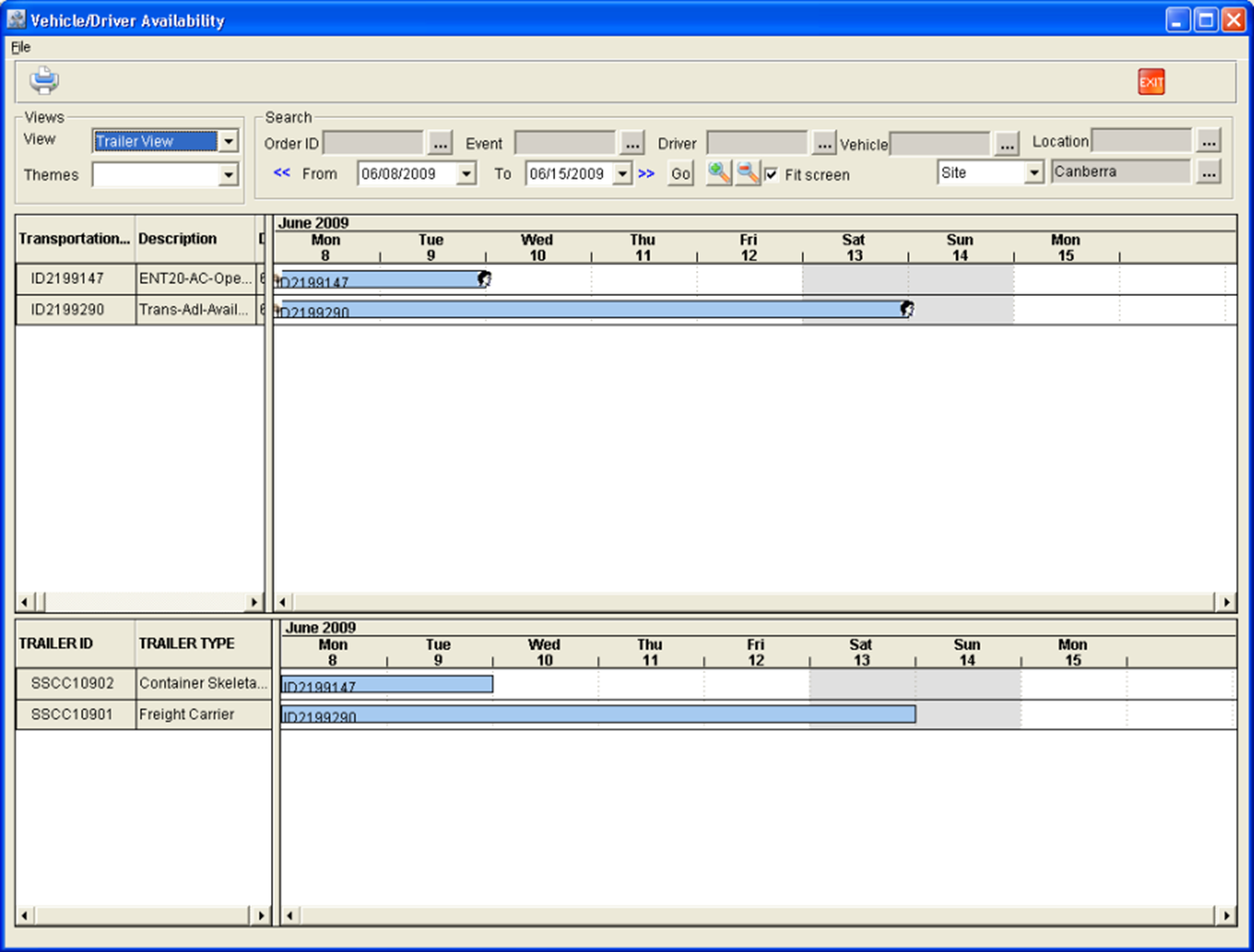Go to the next date range with >> arrows
The image size is (1254, 952).
pos(647,174)
